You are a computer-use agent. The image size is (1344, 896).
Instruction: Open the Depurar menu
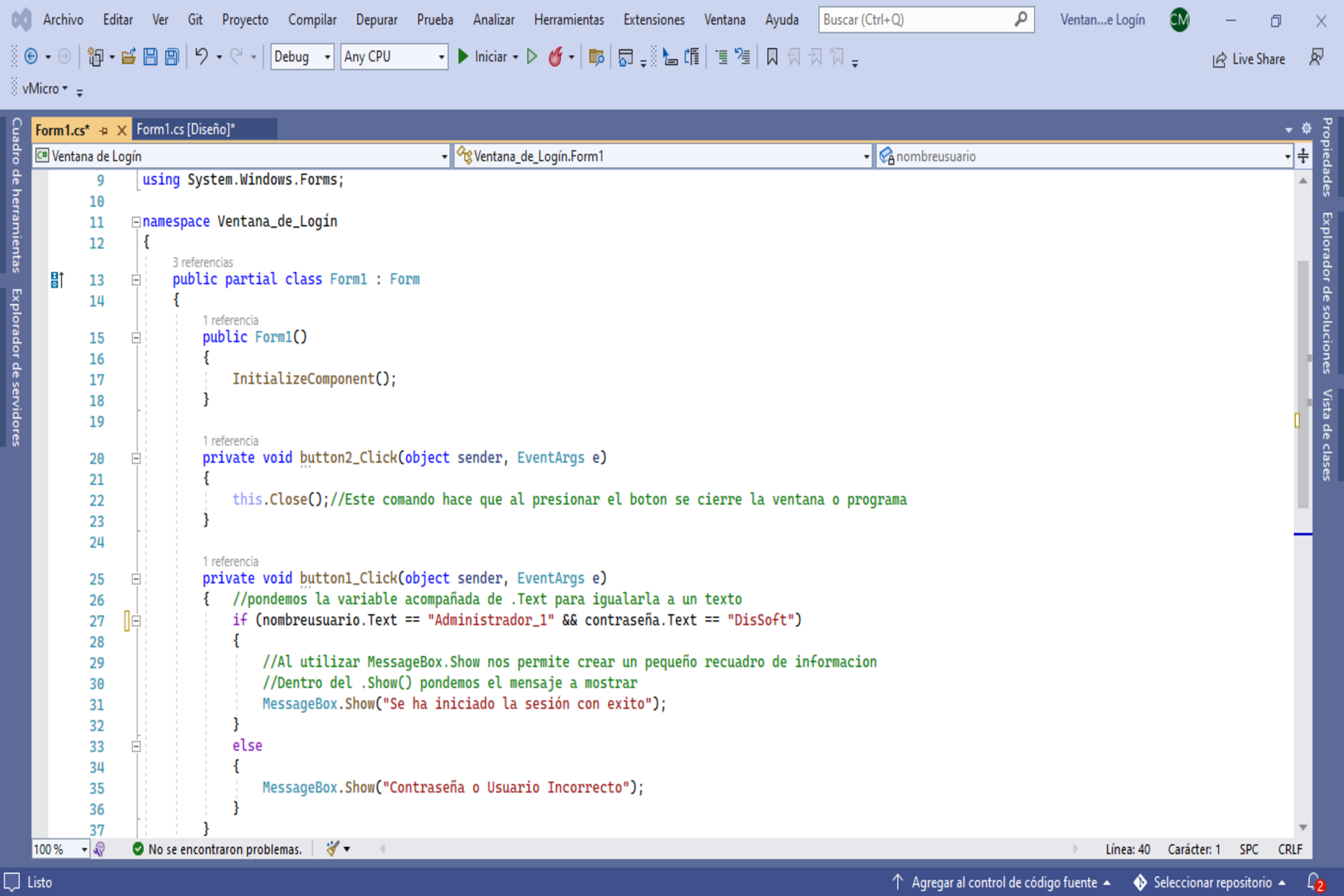point(377,20)
